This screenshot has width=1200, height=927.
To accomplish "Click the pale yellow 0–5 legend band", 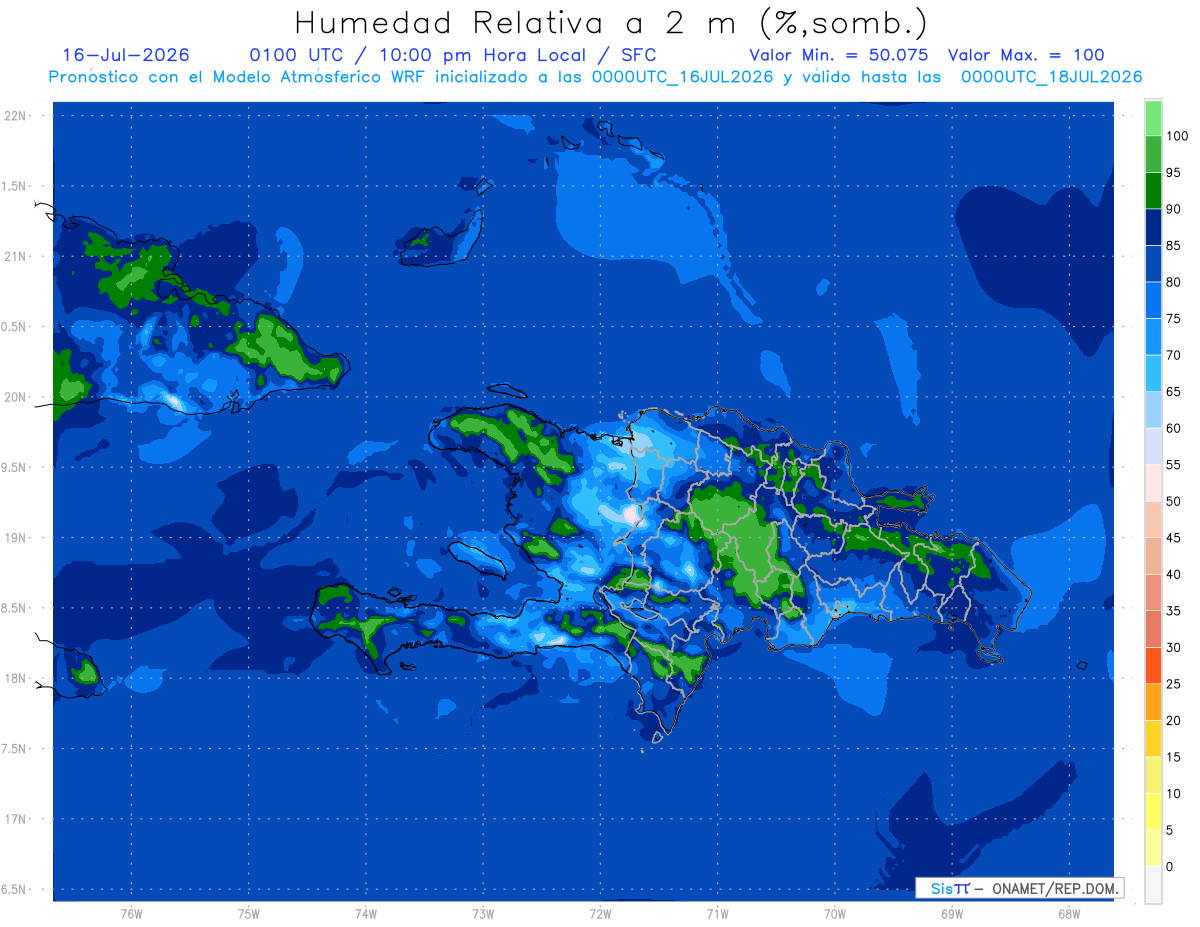I will (x=1153, y=848).
